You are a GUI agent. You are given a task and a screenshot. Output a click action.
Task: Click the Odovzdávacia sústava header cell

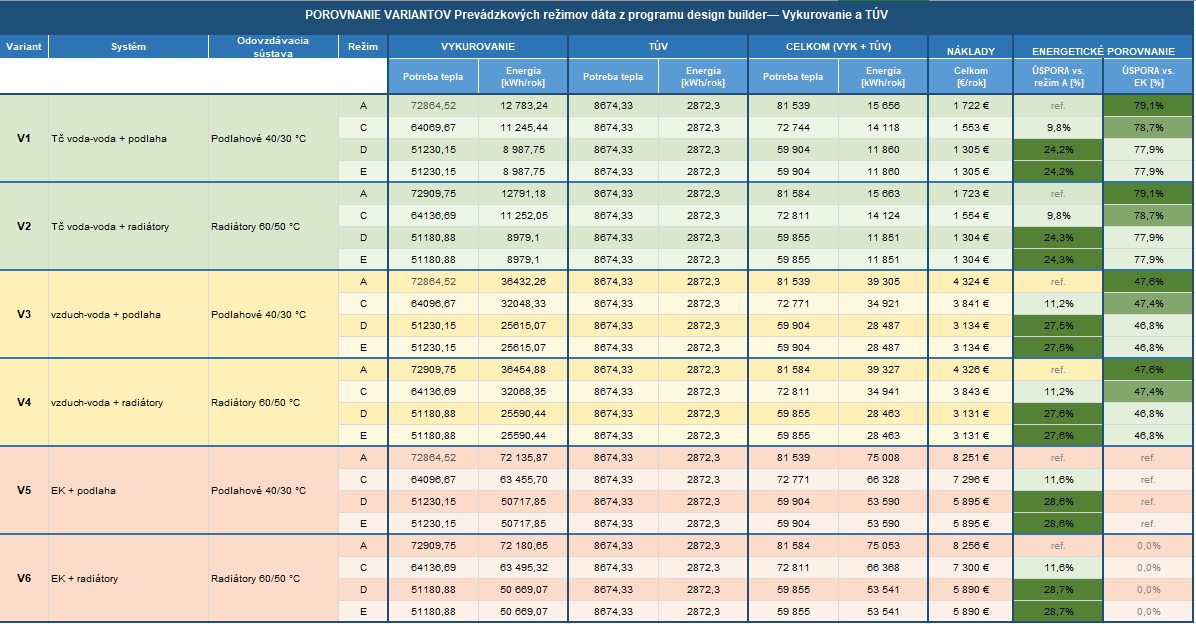click(x=273, y=47)
